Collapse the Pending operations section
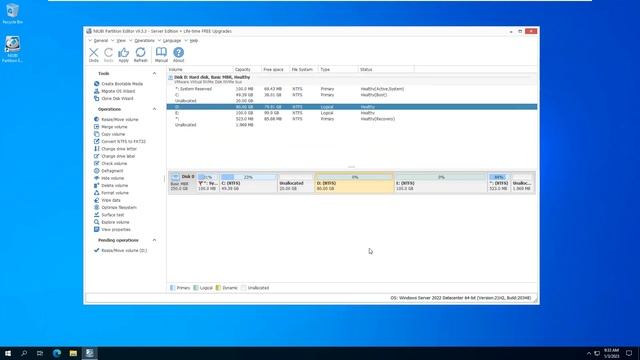The image size is (640, 360). click(154, 240)
